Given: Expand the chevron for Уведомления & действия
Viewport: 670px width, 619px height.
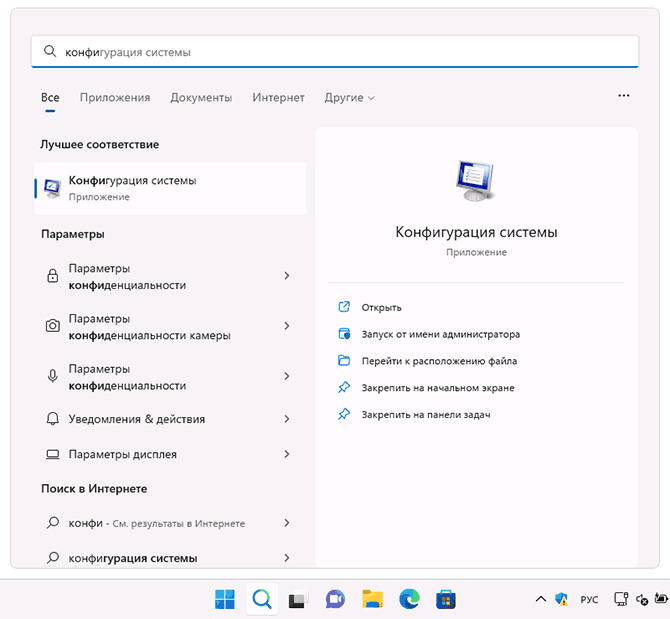Looking at the screenshot, I should coord(287,419).
